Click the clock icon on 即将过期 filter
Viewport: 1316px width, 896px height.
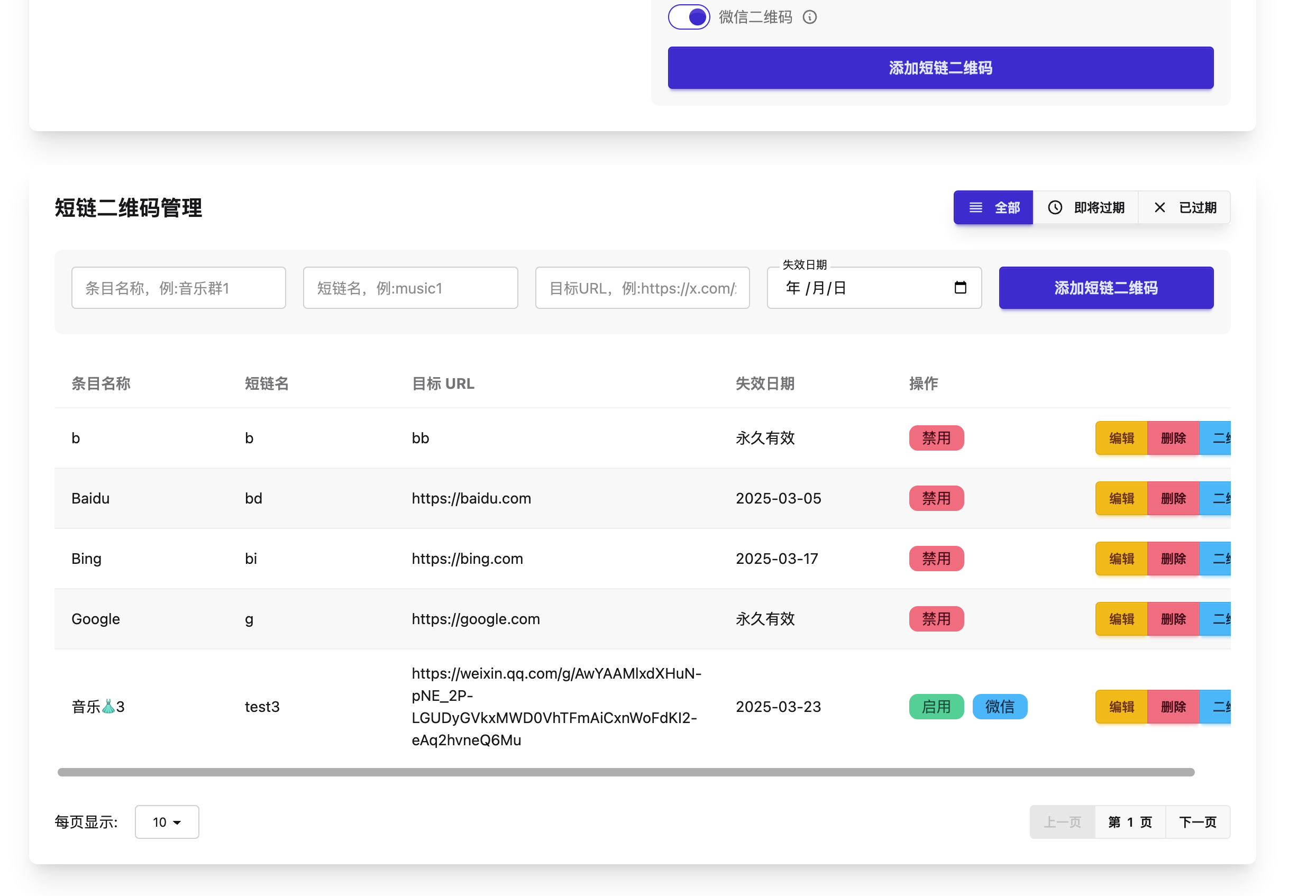point(1054,207)
